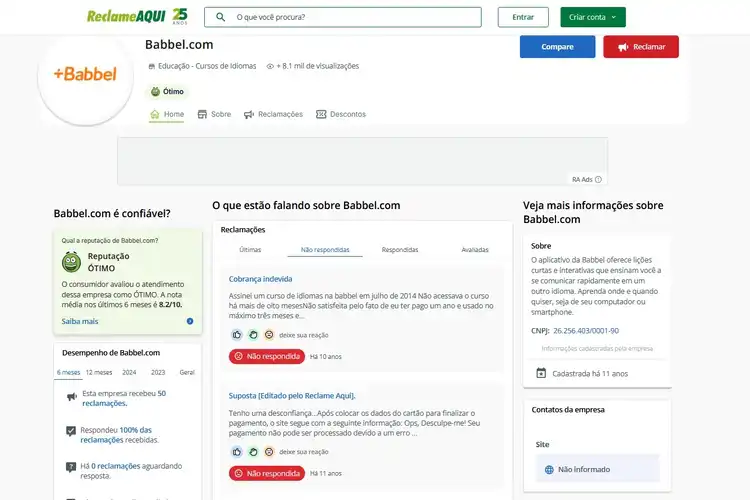Click the calendar icon by Cadastrada há 11 anos
Image resolution: width=750 pixels, height=500 pixels.
[x=541, y=373]
